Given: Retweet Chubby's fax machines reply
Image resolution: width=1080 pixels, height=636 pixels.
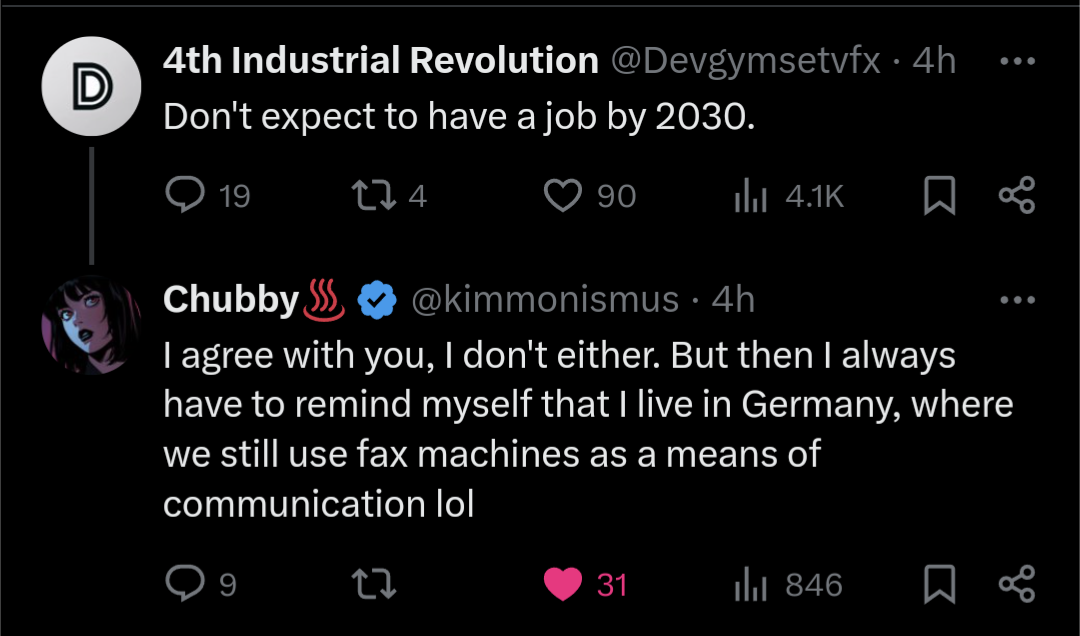Looking at the screenshot, I should coord(378,584).
